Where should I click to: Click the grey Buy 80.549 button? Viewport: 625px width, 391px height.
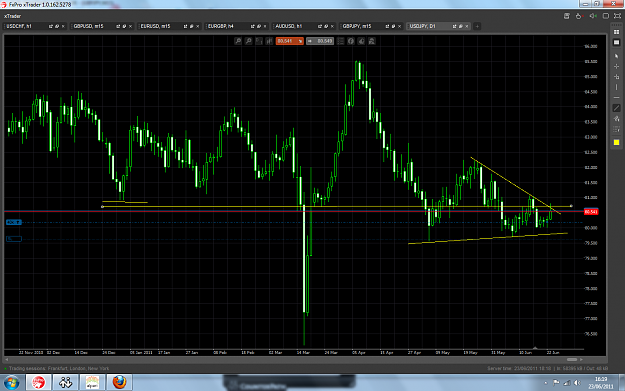pyautogui.click(x=320, y=41)
